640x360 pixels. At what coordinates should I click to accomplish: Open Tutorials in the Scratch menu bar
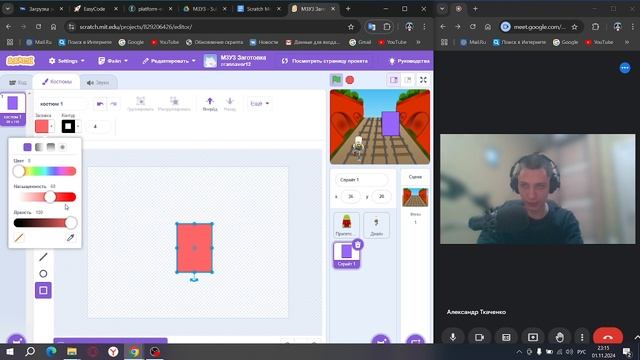tap(409, 61)
